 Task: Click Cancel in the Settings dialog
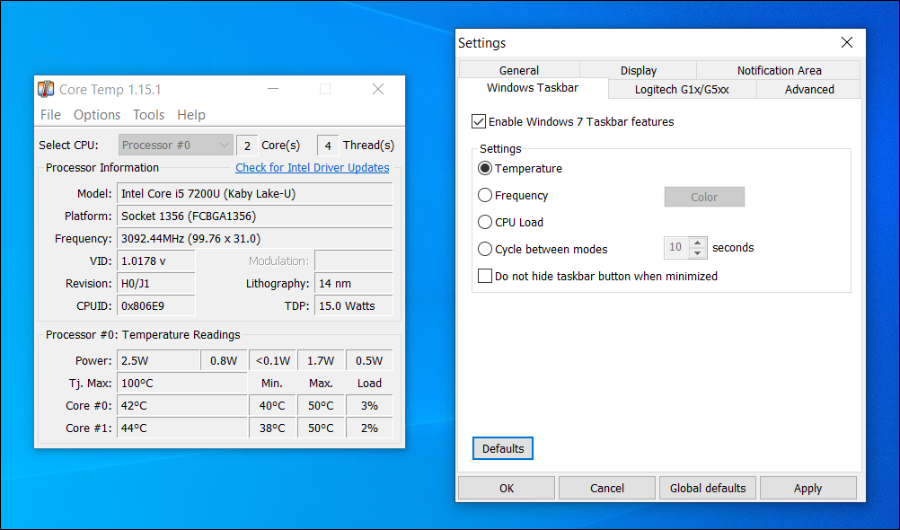click(x=607, y=488)
